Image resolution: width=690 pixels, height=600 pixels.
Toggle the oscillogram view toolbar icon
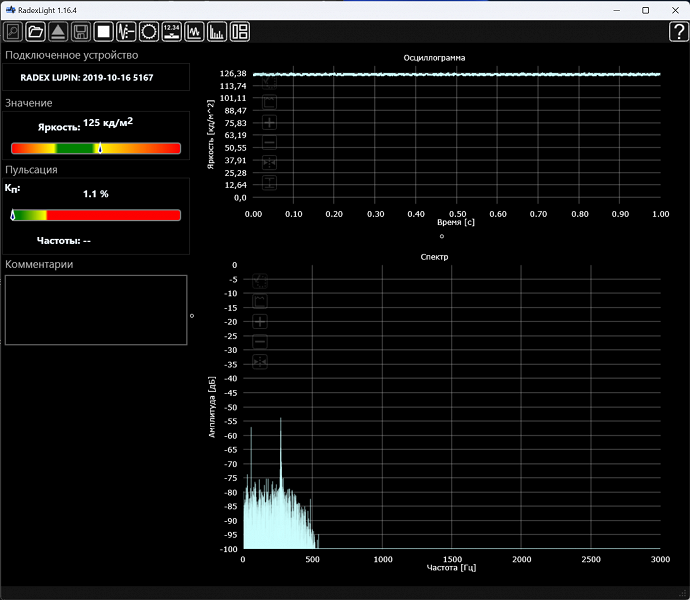pyautogui.click(x=195, y=31)
